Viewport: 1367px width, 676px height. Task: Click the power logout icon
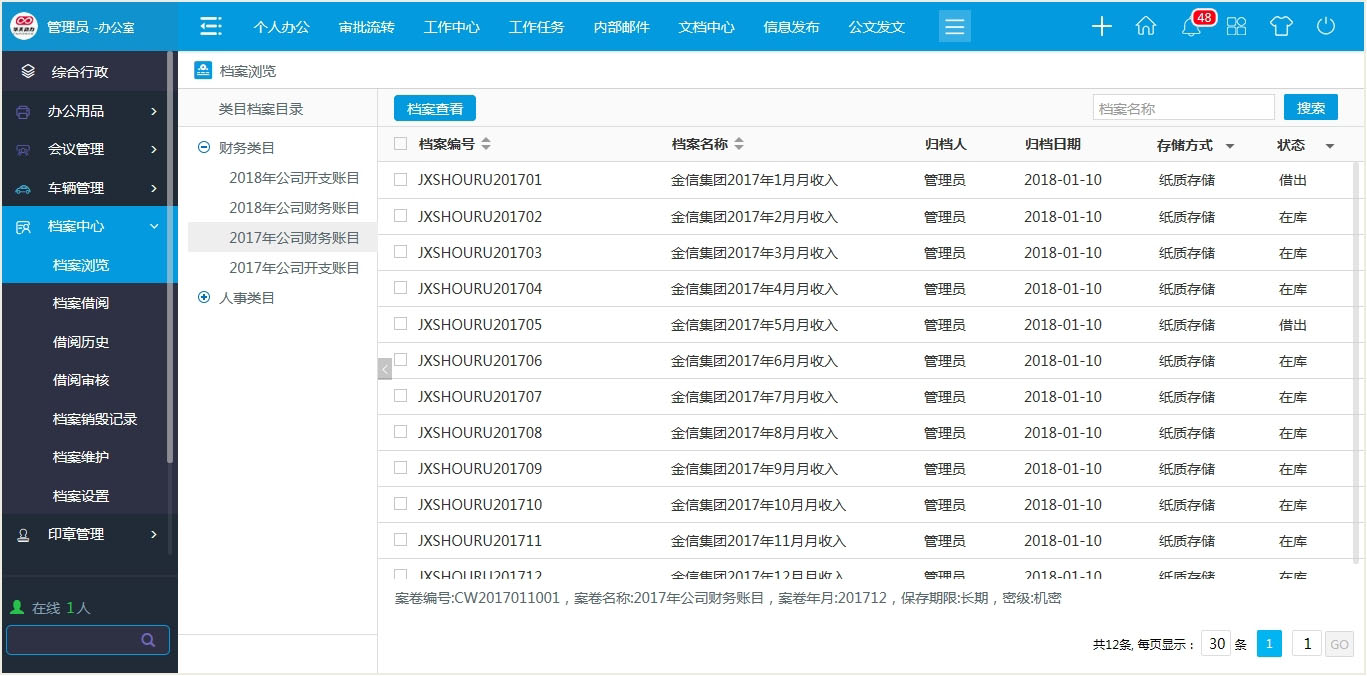[x=1325, y=26]
